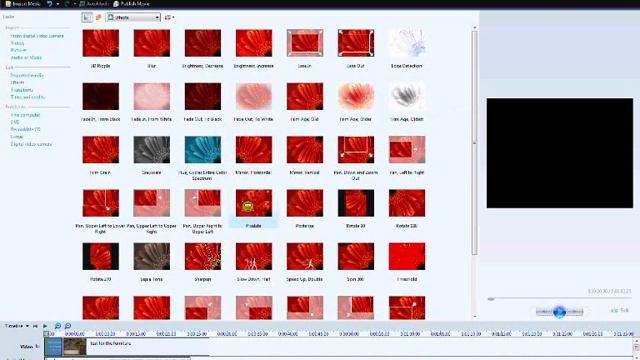Image resolution: width=640 pixels, height=360 pixels.
Task: Publish to Digital video camera
Action: tap(31, 144)
